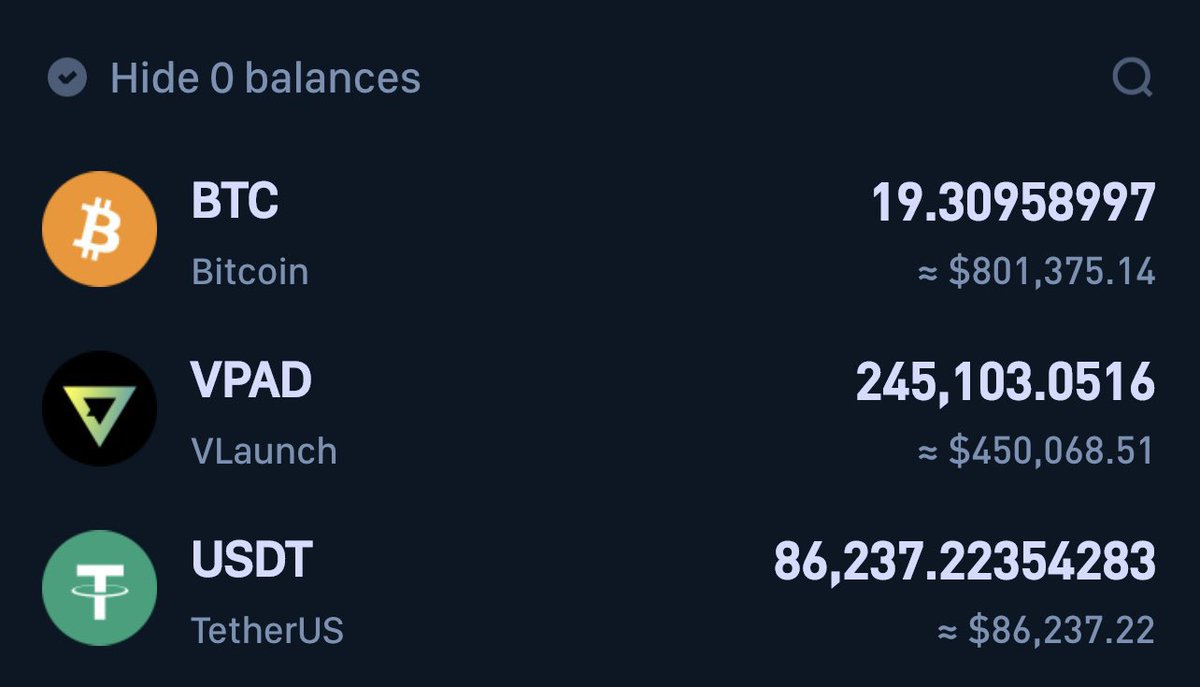The image size is (1200, 687).
Task: Select the VPAD ticker label
Action: point(252,381)
